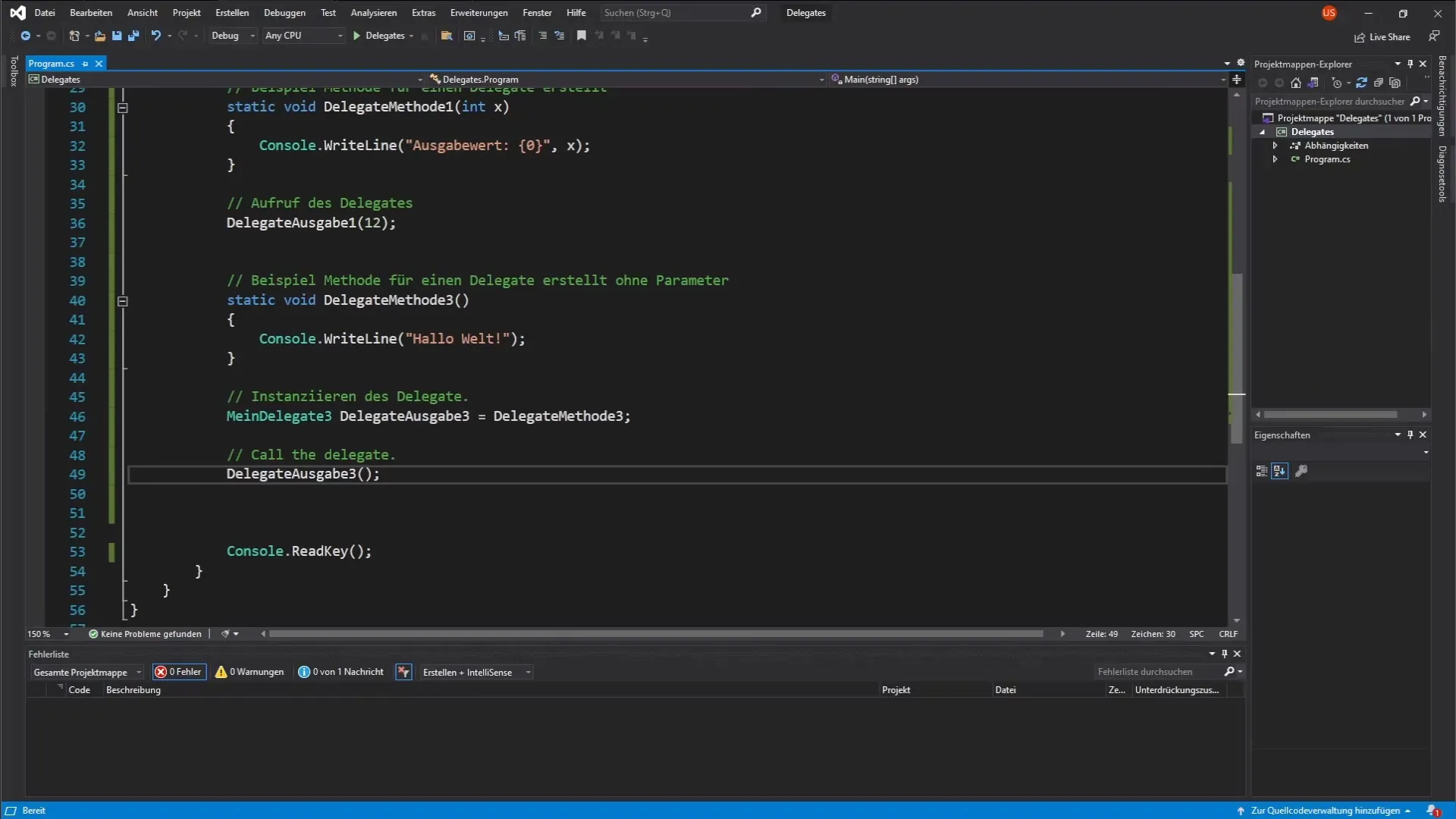Click the collapse all icon in Projektmappen-Explorer
Screen dimensions: 1456x819
tap(1379, 83)
